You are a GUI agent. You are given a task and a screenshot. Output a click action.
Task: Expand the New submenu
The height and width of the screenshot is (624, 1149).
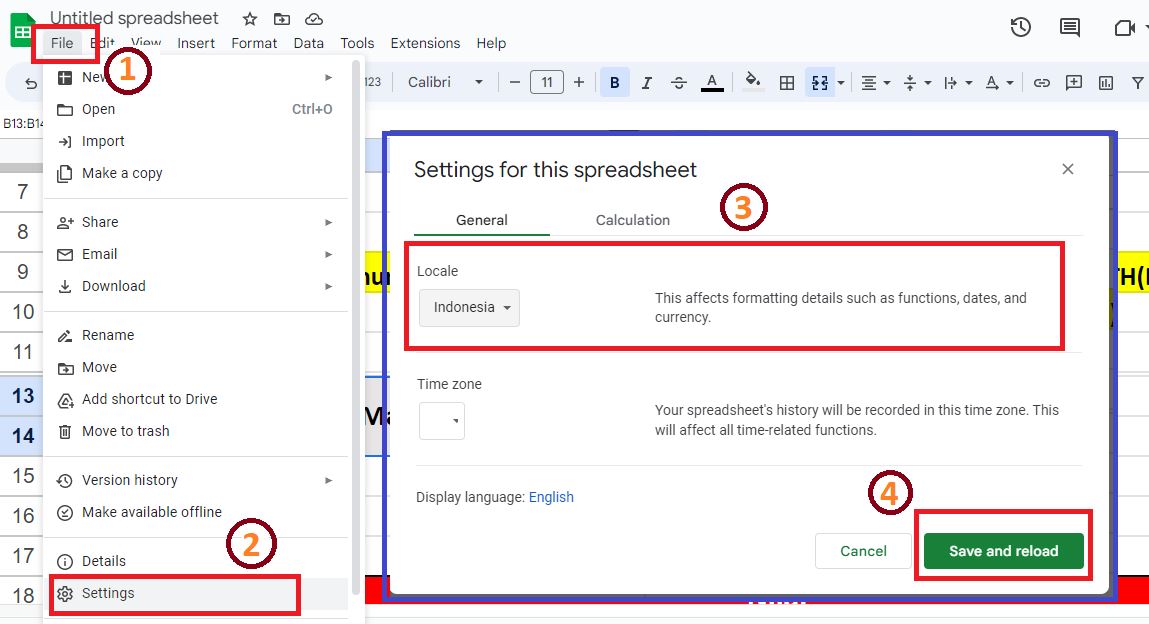196,77
